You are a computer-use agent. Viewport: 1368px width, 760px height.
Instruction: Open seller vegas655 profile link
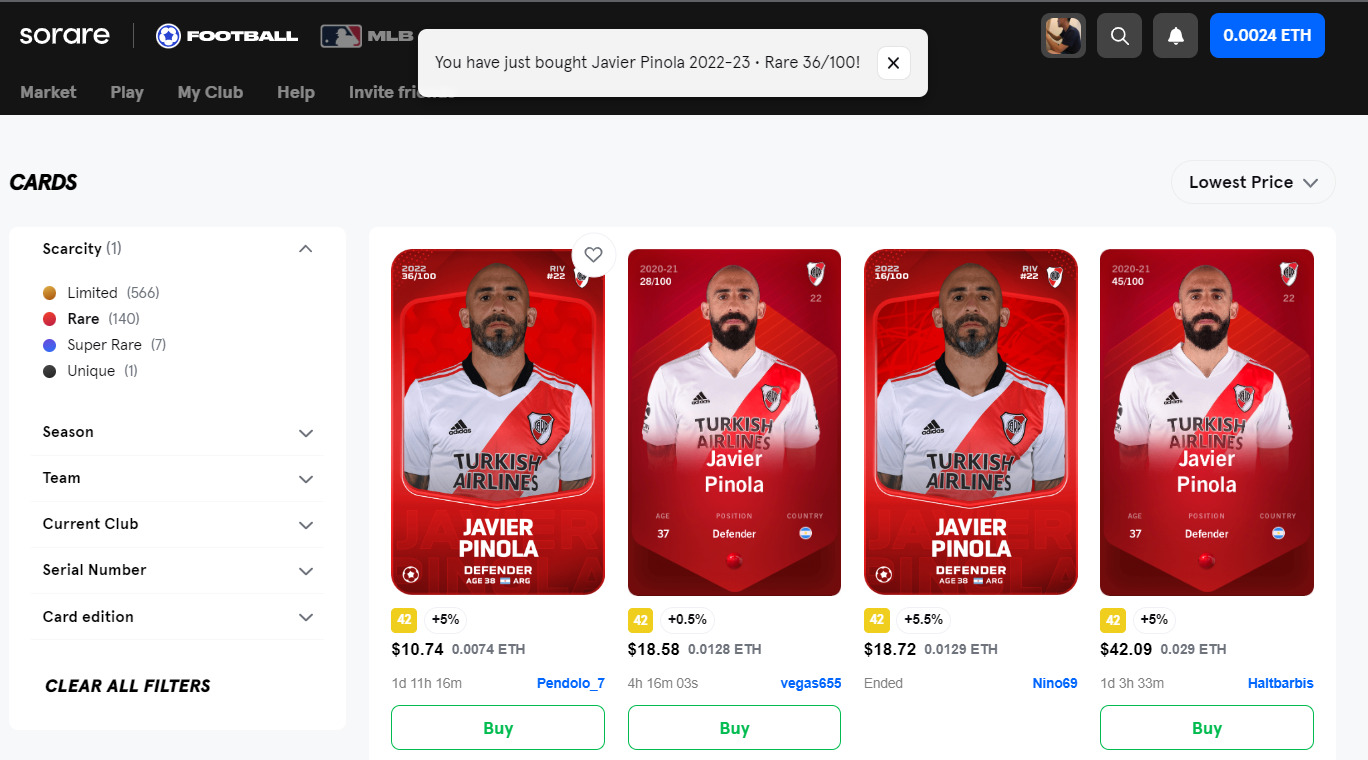click(811, 683)
